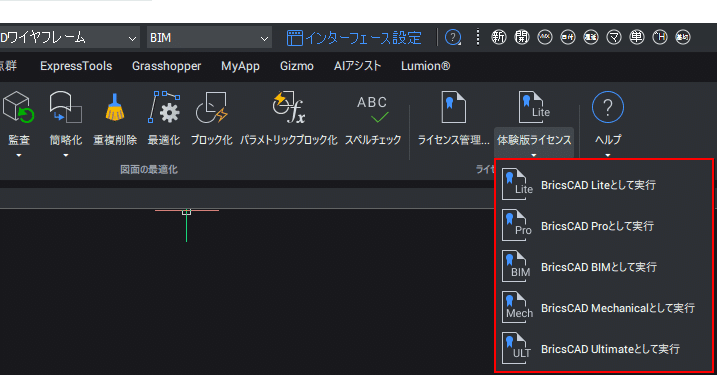Run the スペルチェック ABC tool
This screenshot has width=717, height=375.
click(x=372, y=109)
